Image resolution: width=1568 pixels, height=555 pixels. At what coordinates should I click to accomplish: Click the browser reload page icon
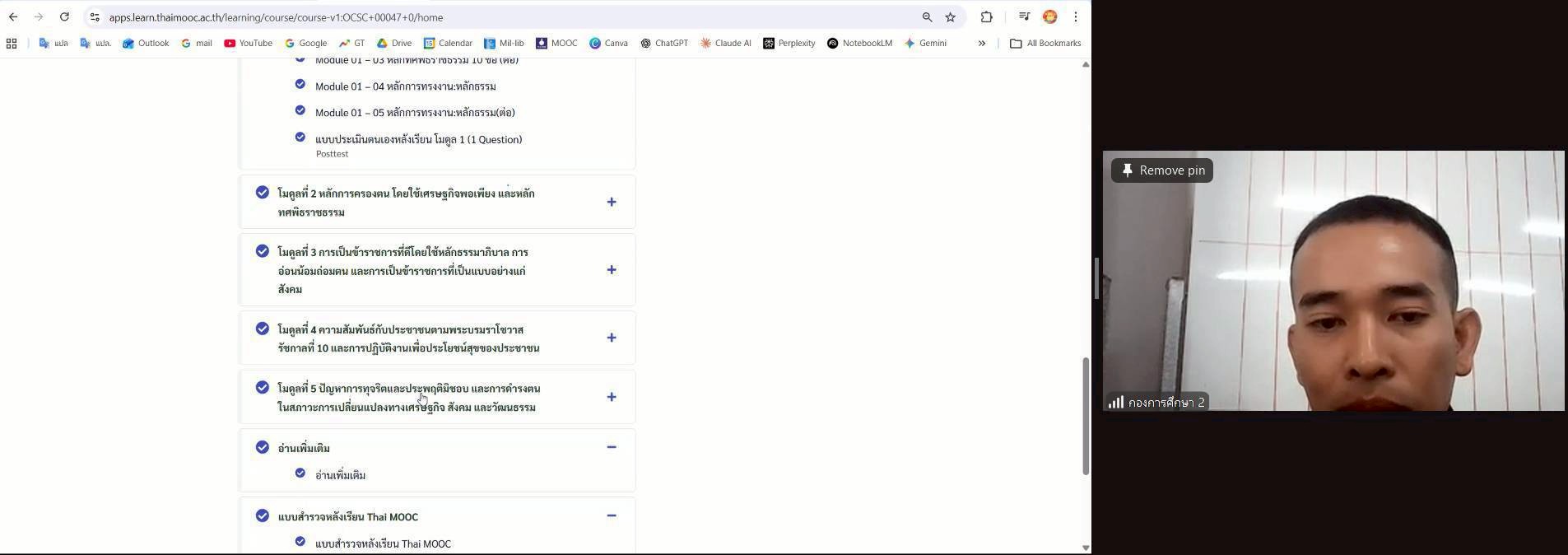coord(64,16)
